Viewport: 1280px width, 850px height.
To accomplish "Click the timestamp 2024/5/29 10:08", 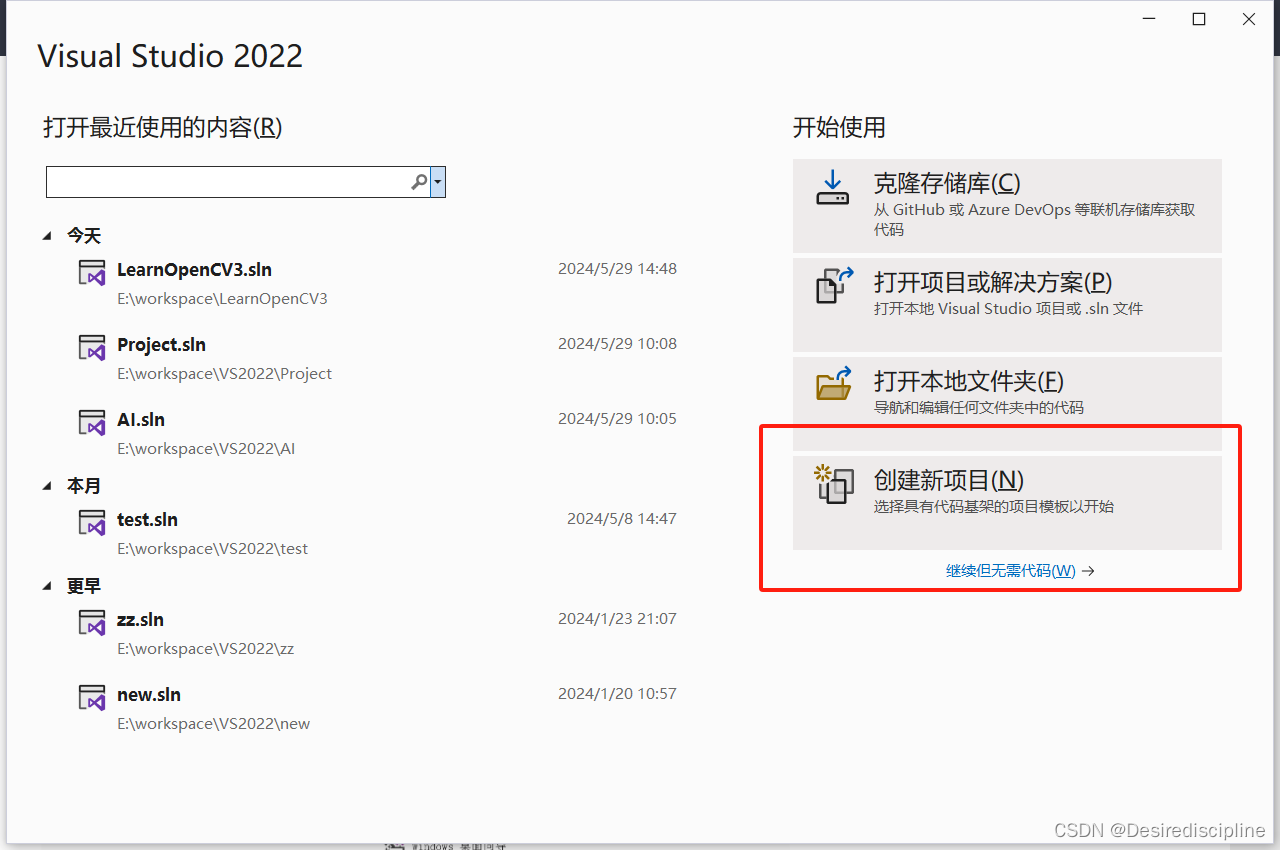I will click(617, 344).
